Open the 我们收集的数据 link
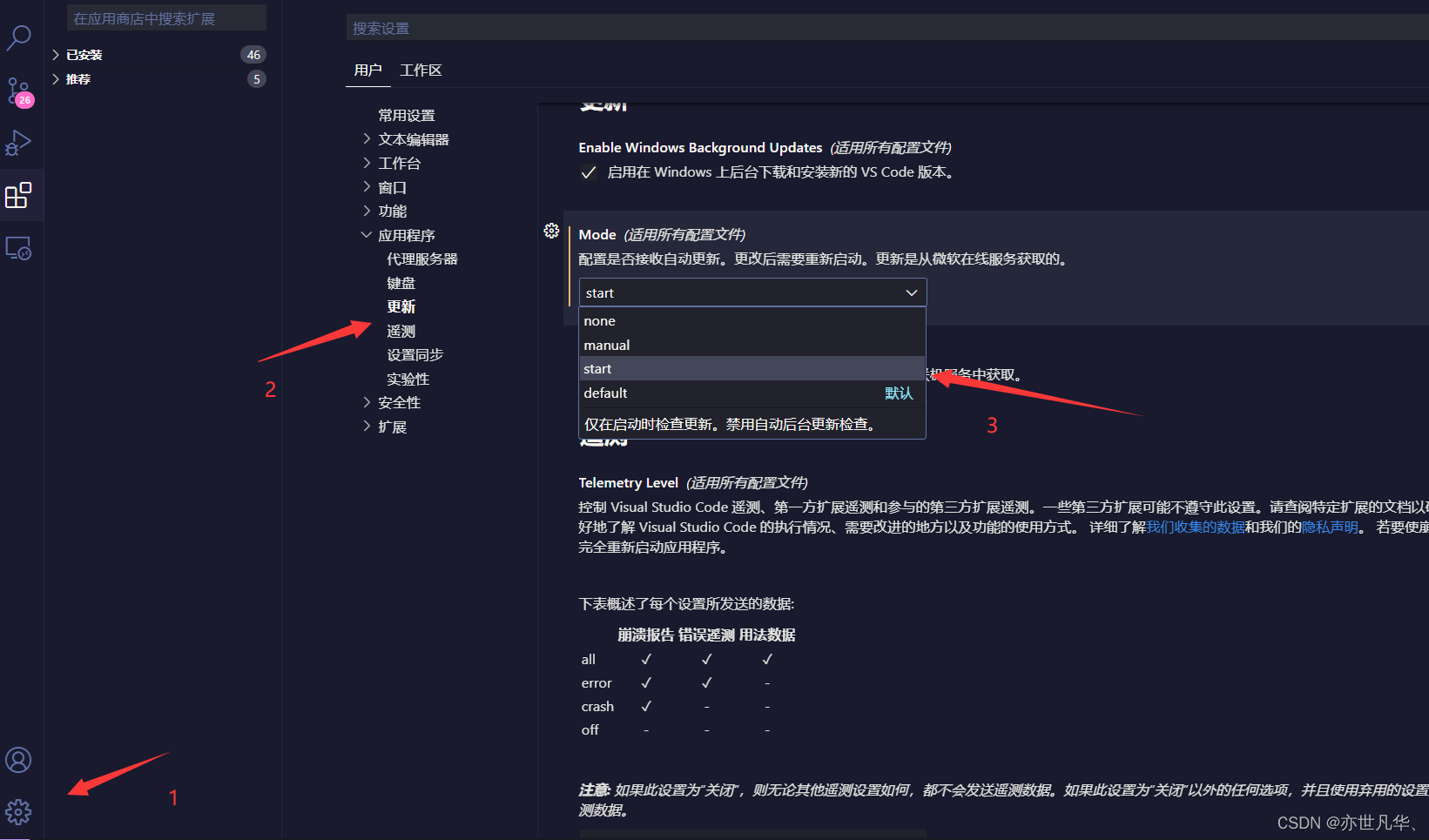Image resolution: width=1429 pixels, height=840 pixels. coord(1196,528)
